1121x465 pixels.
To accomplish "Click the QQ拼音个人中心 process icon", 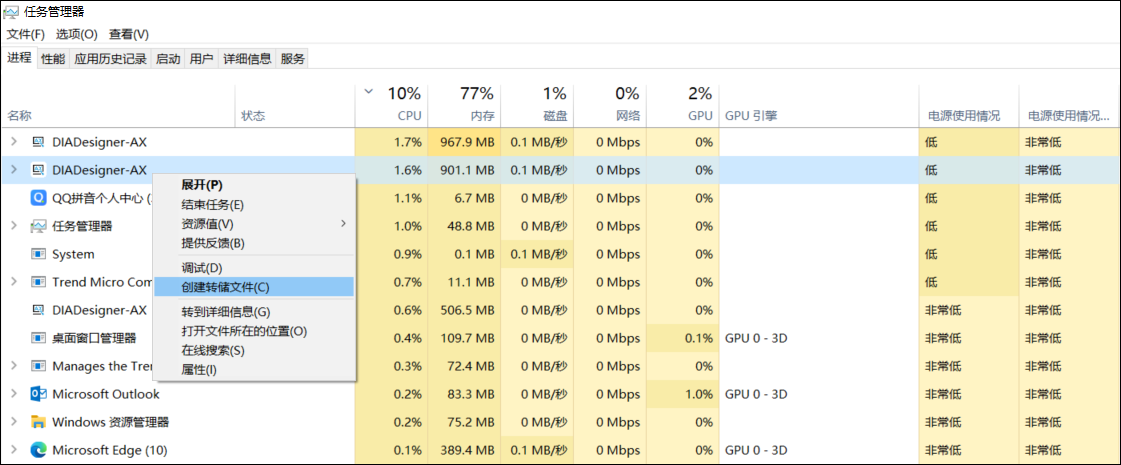I will (x=39, y=198).
